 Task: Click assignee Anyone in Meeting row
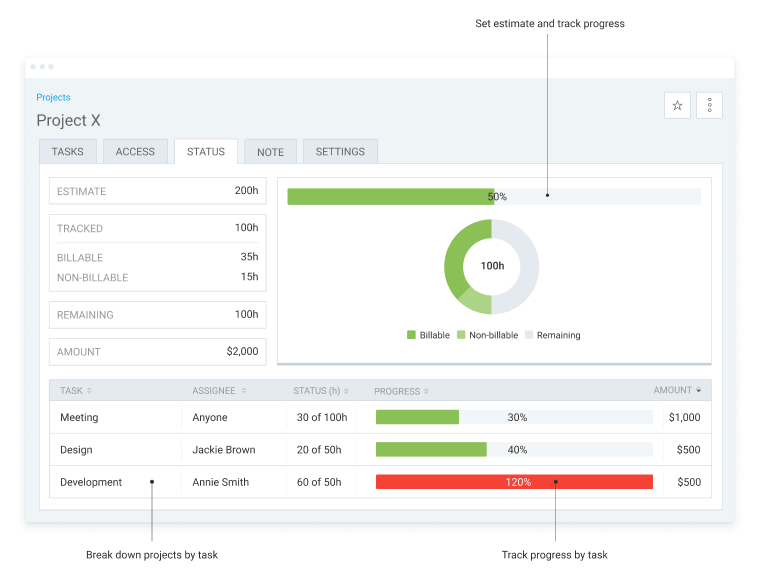tap(210, 417)
